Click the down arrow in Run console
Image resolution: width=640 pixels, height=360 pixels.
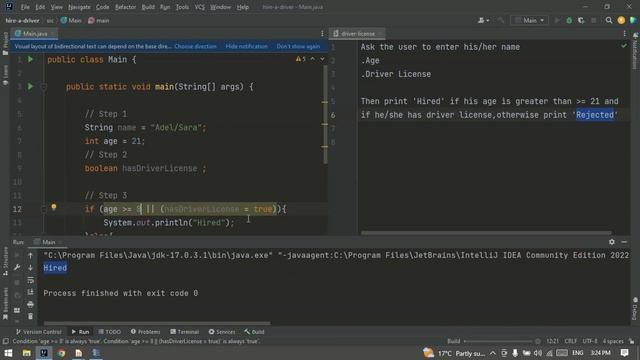coord(30,268)
